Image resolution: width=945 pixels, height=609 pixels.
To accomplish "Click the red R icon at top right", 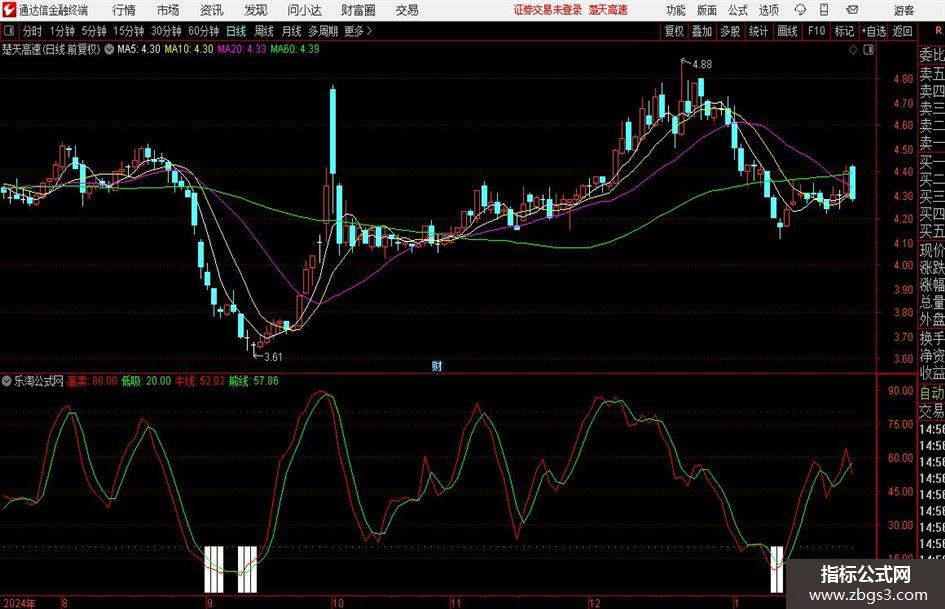I will click(938, 30).
